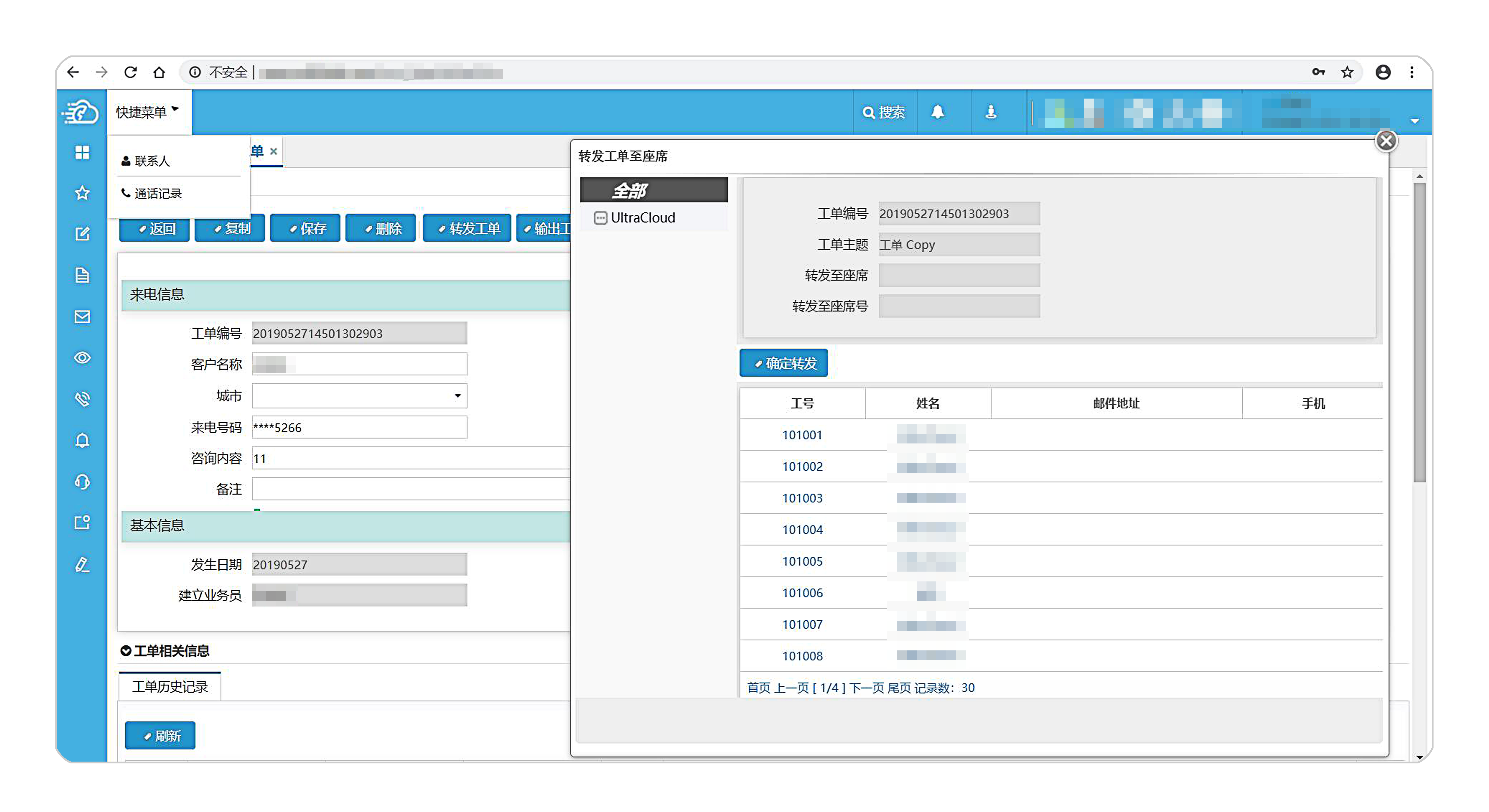1489x812 pixels.
Task: Open the pencil sign sidebar icon
Action: 82,565
